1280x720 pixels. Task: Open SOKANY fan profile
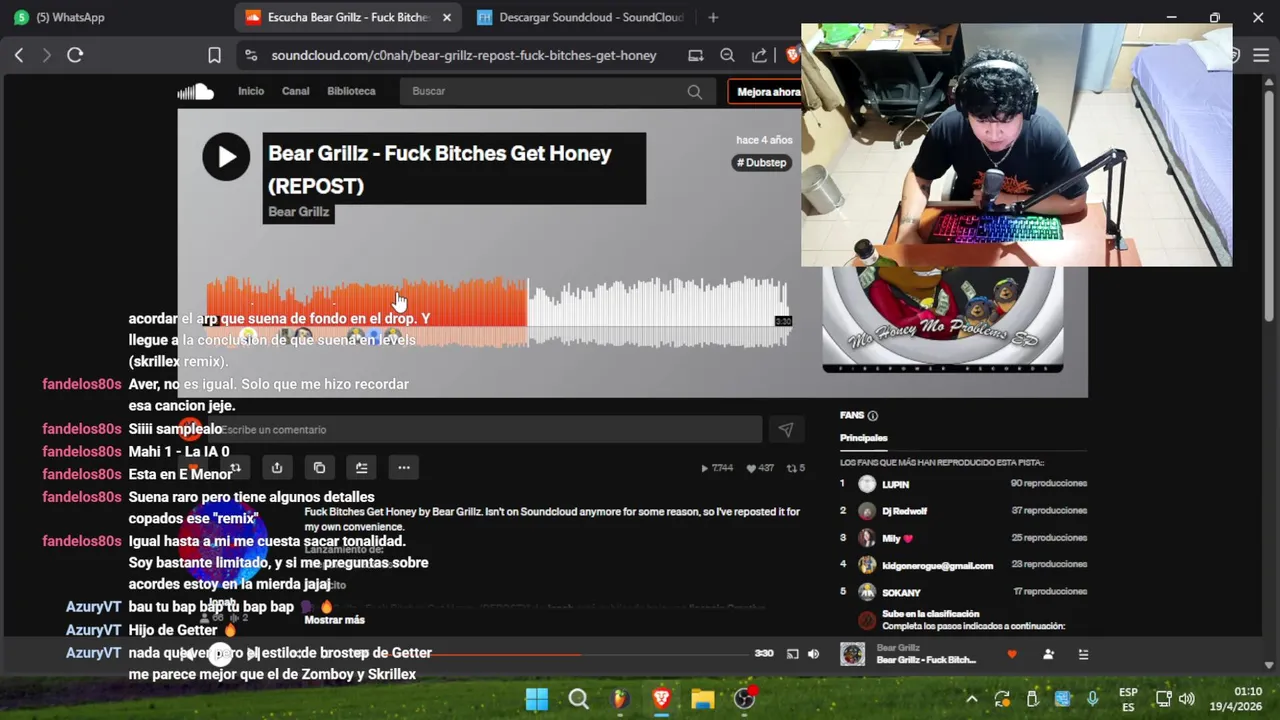pos(901,592)
